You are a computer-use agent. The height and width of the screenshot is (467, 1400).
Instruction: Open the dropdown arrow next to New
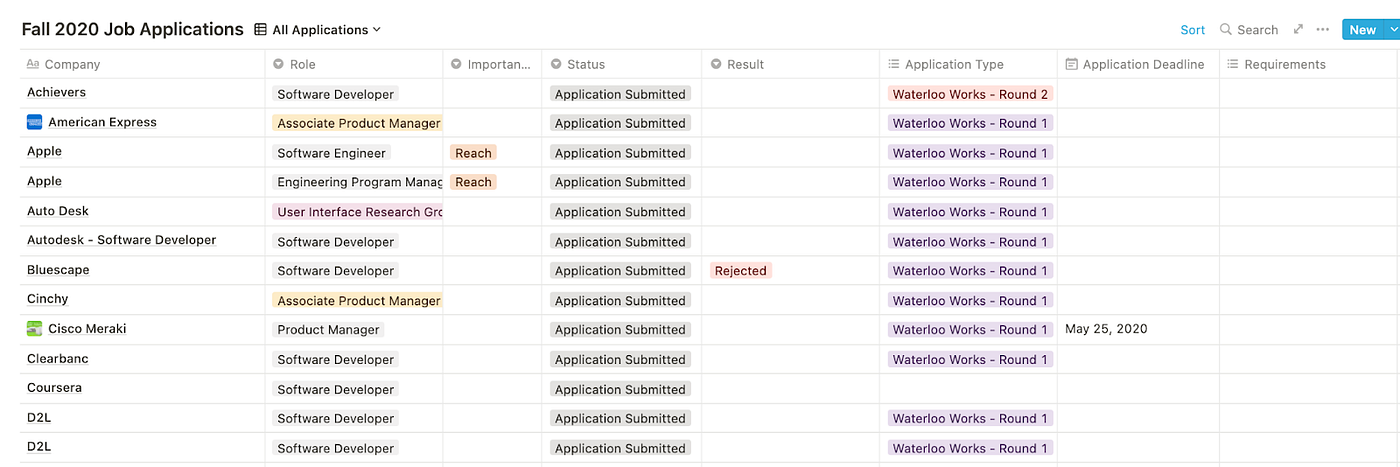1393,30
